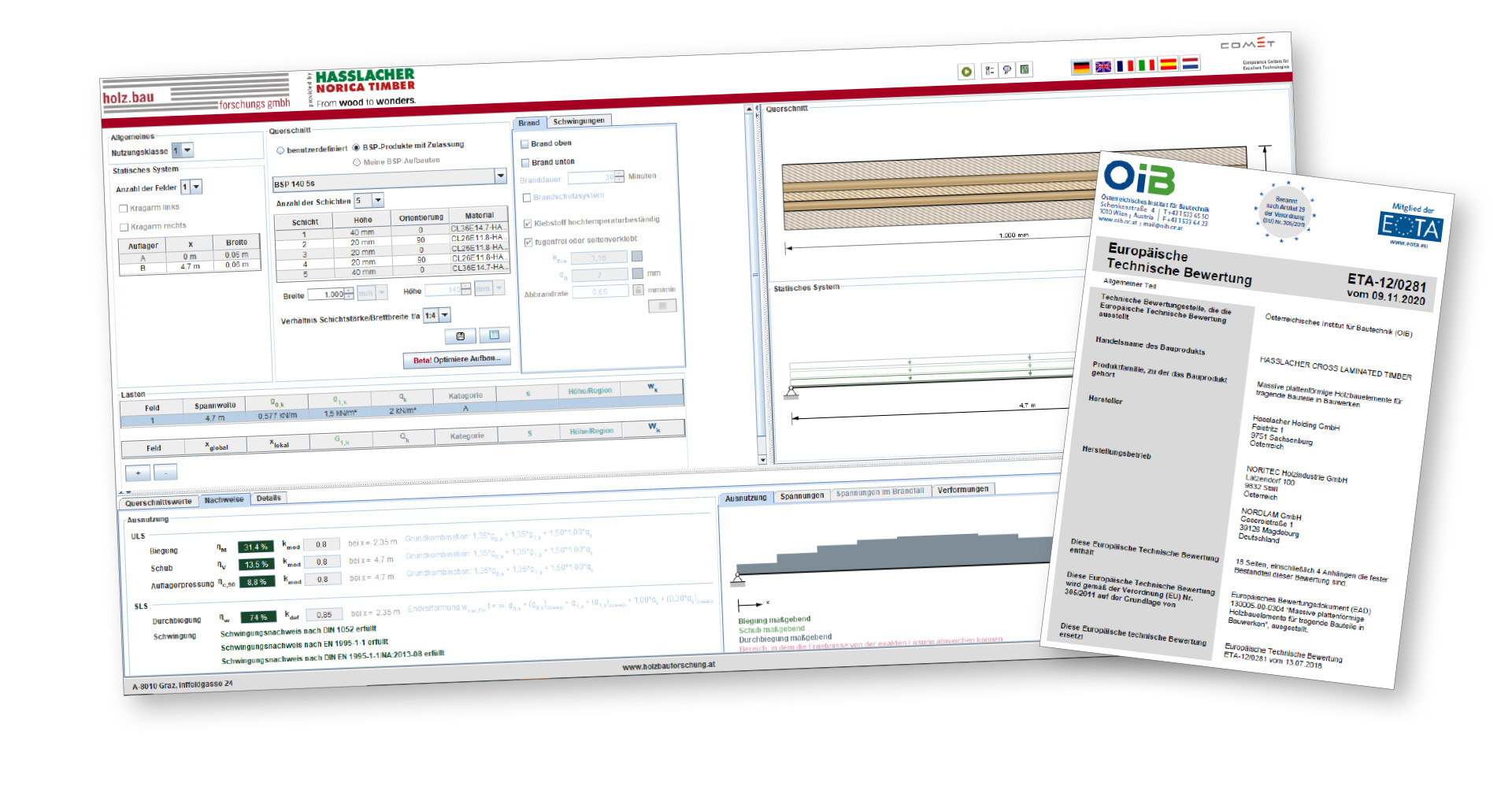The image size is (1512, 786).
Task: Open the Querschnittswerte tab
Action: [x=158, y=502]
